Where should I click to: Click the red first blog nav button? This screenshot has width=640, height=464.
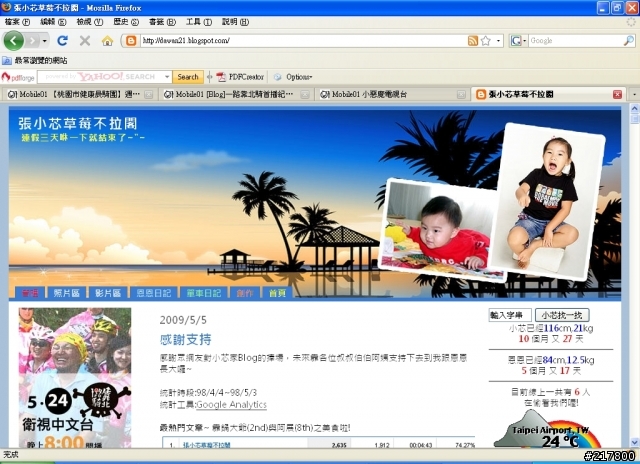30,293
